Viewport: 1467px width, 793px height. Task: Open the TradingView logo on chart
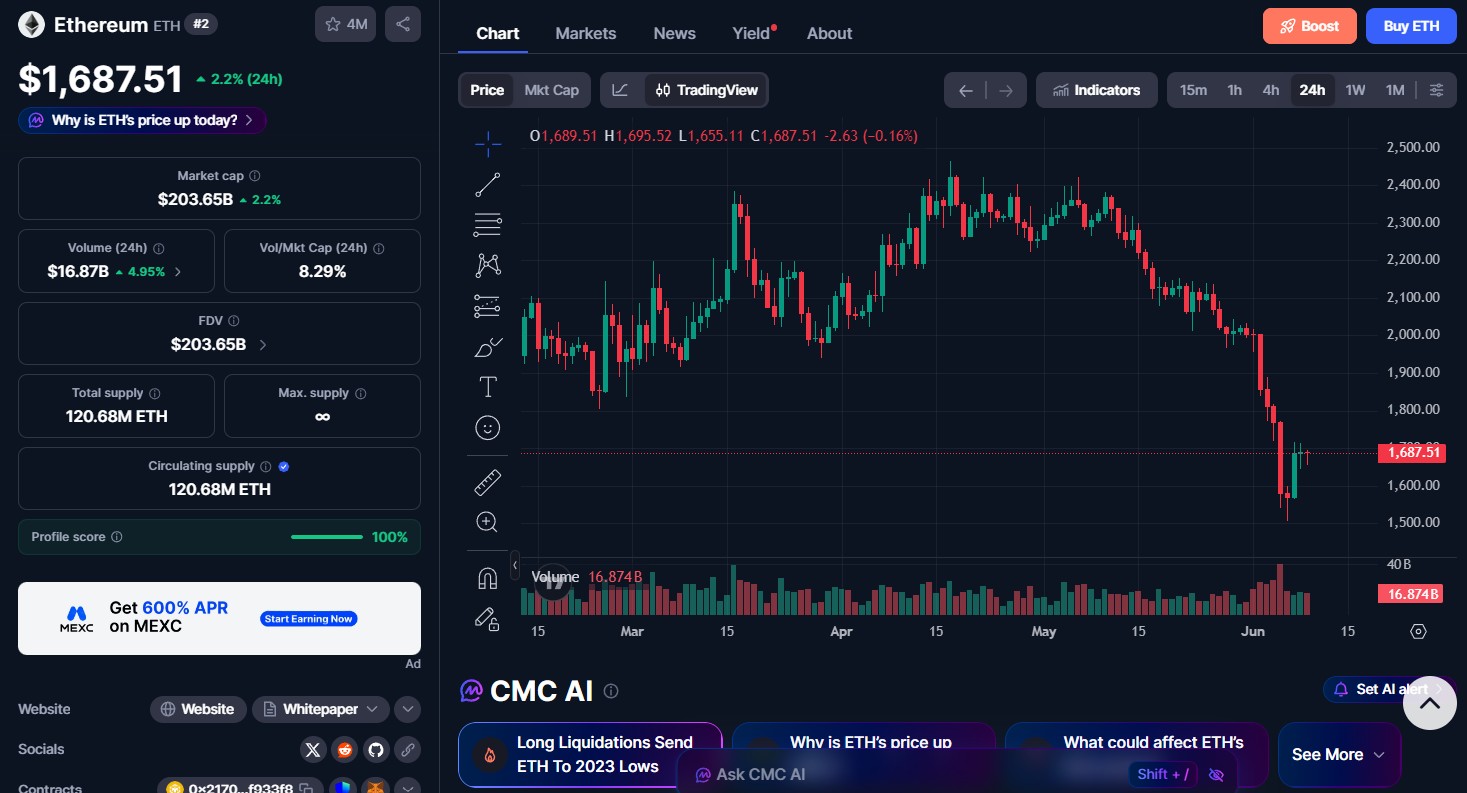click(x=552, y=582)
